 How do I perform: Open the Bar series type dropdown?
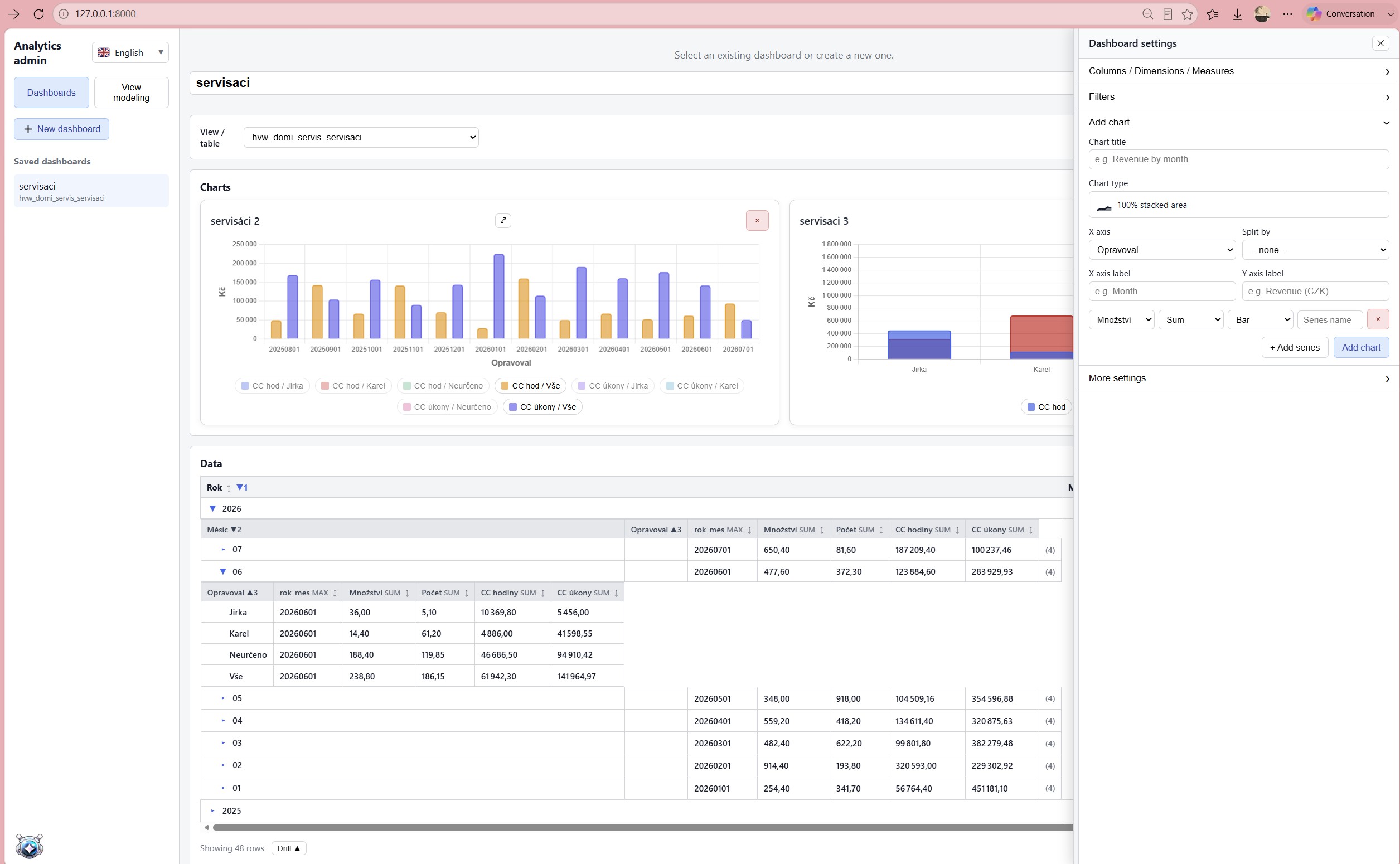pyautogui.click(x=1261, y=319)
